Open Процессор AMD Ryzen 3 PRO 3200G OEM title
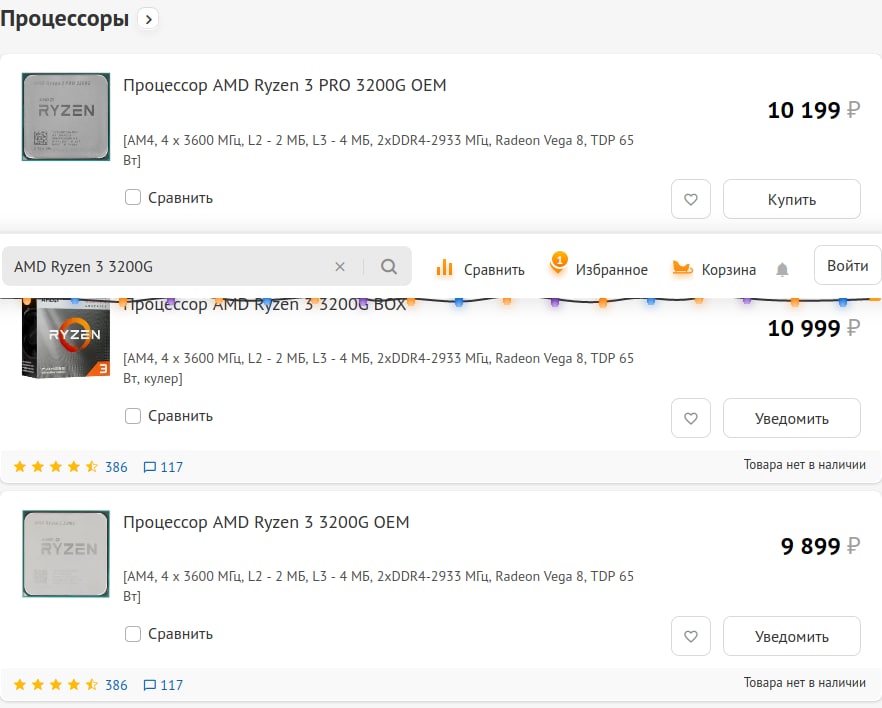882x708 pixels. point(285,85)
